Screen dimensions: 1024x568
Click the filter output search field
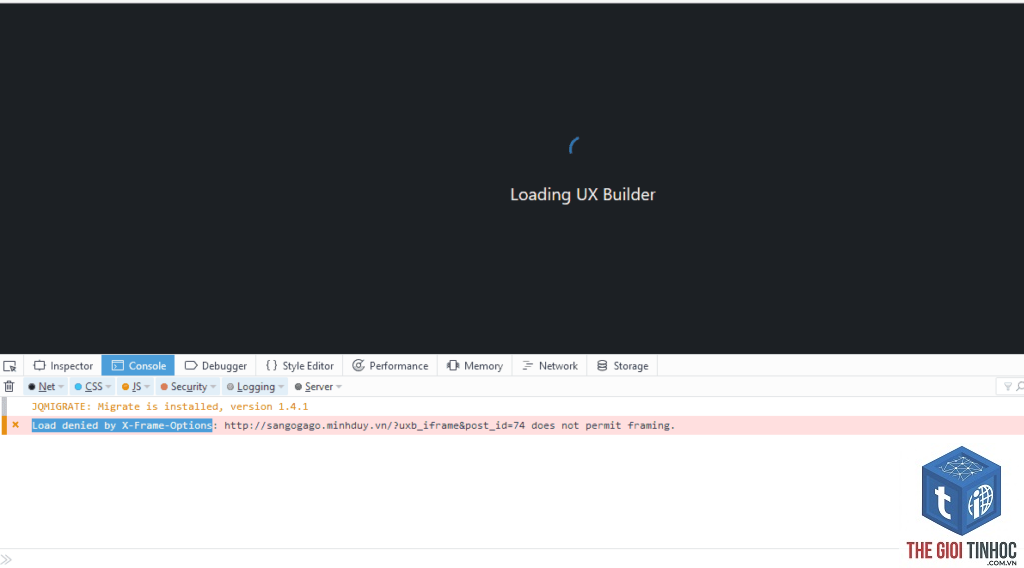coord(1010,387)
